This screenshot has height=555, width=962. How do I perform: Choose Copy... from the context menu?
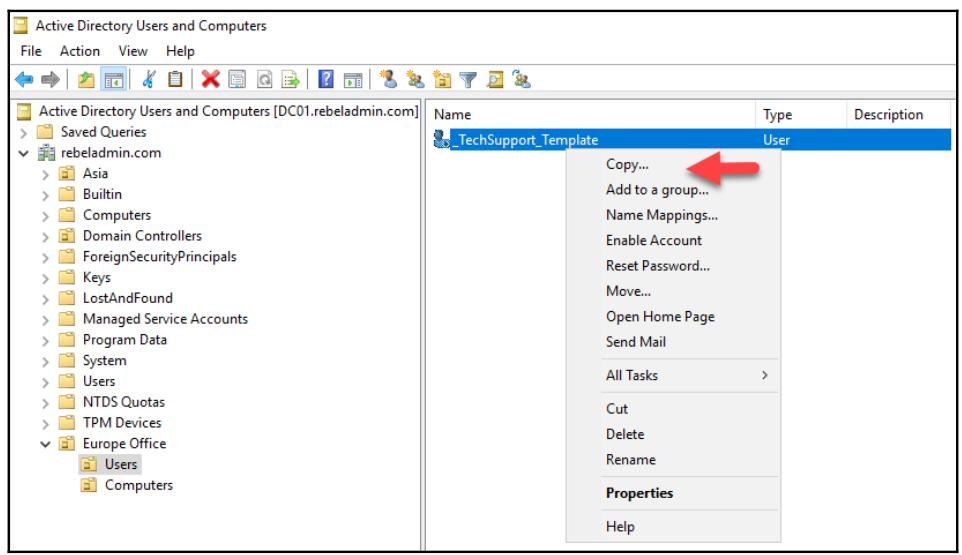(x=627, y=165)
